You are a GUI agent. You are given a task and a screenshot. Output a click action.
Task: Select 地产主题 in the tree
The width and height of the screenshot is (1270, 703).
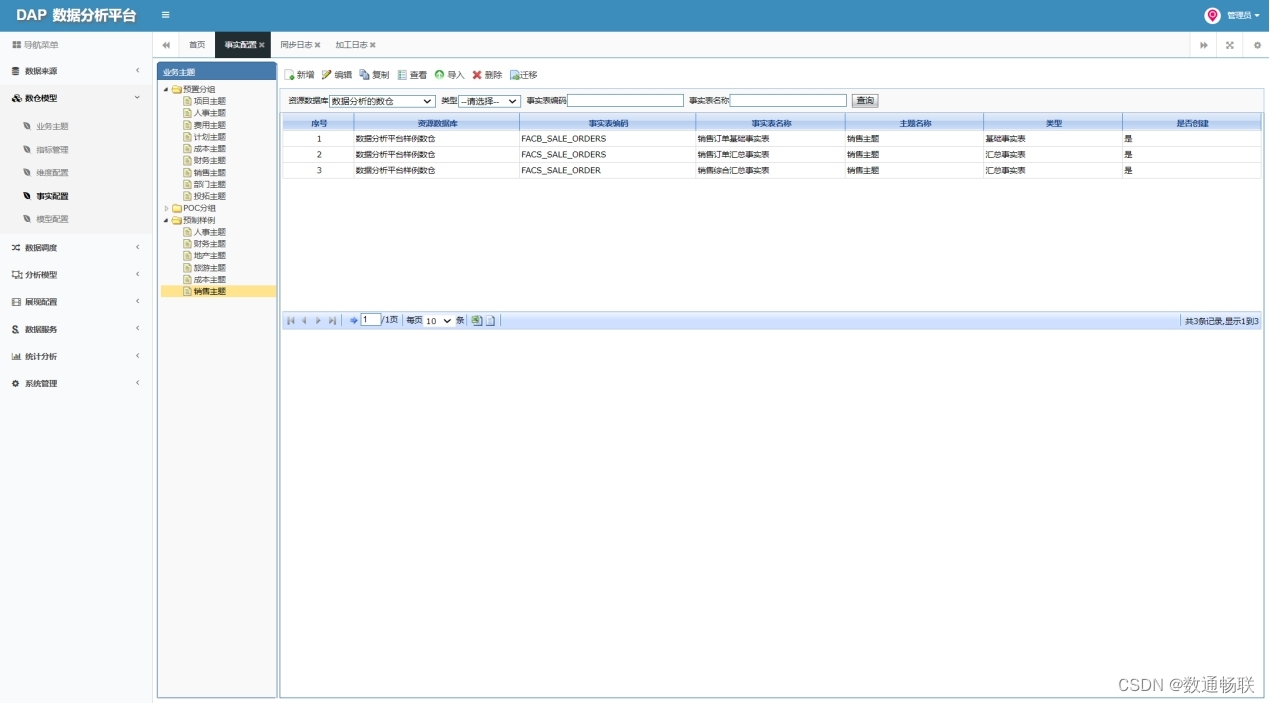coord(209,256)
